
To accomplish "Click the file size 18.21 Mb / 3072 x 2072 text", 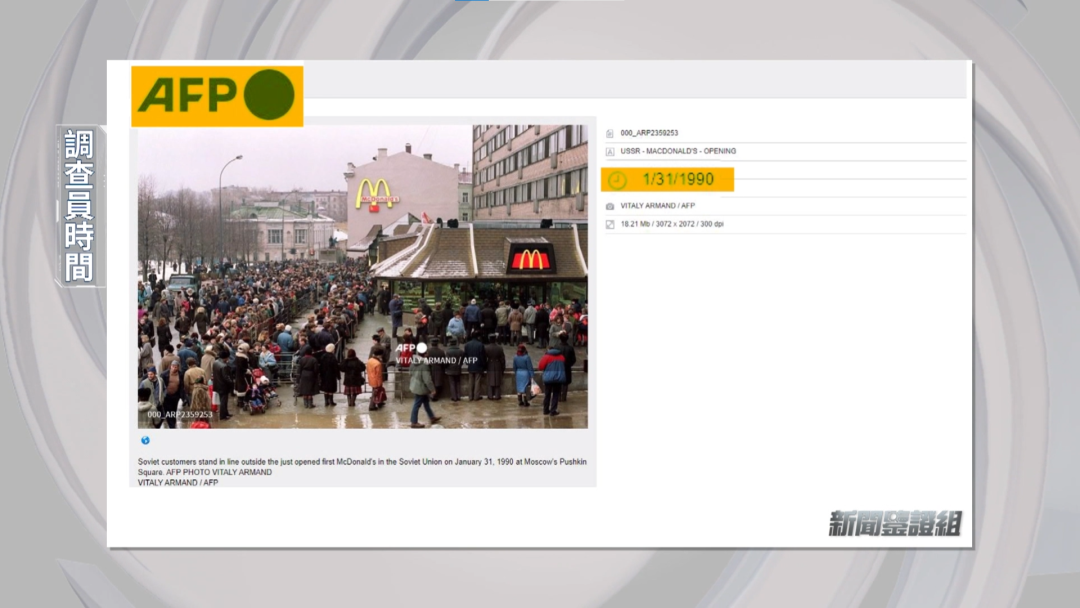I will click(x=672, y=224).
